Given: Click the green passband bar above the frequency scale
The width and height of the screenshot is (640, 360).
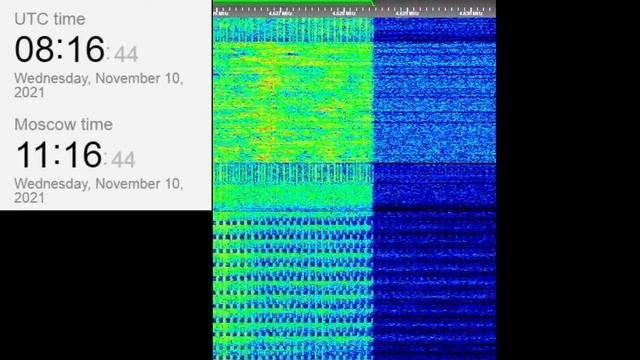Looking at the screenshot, I should pos(293,2).
